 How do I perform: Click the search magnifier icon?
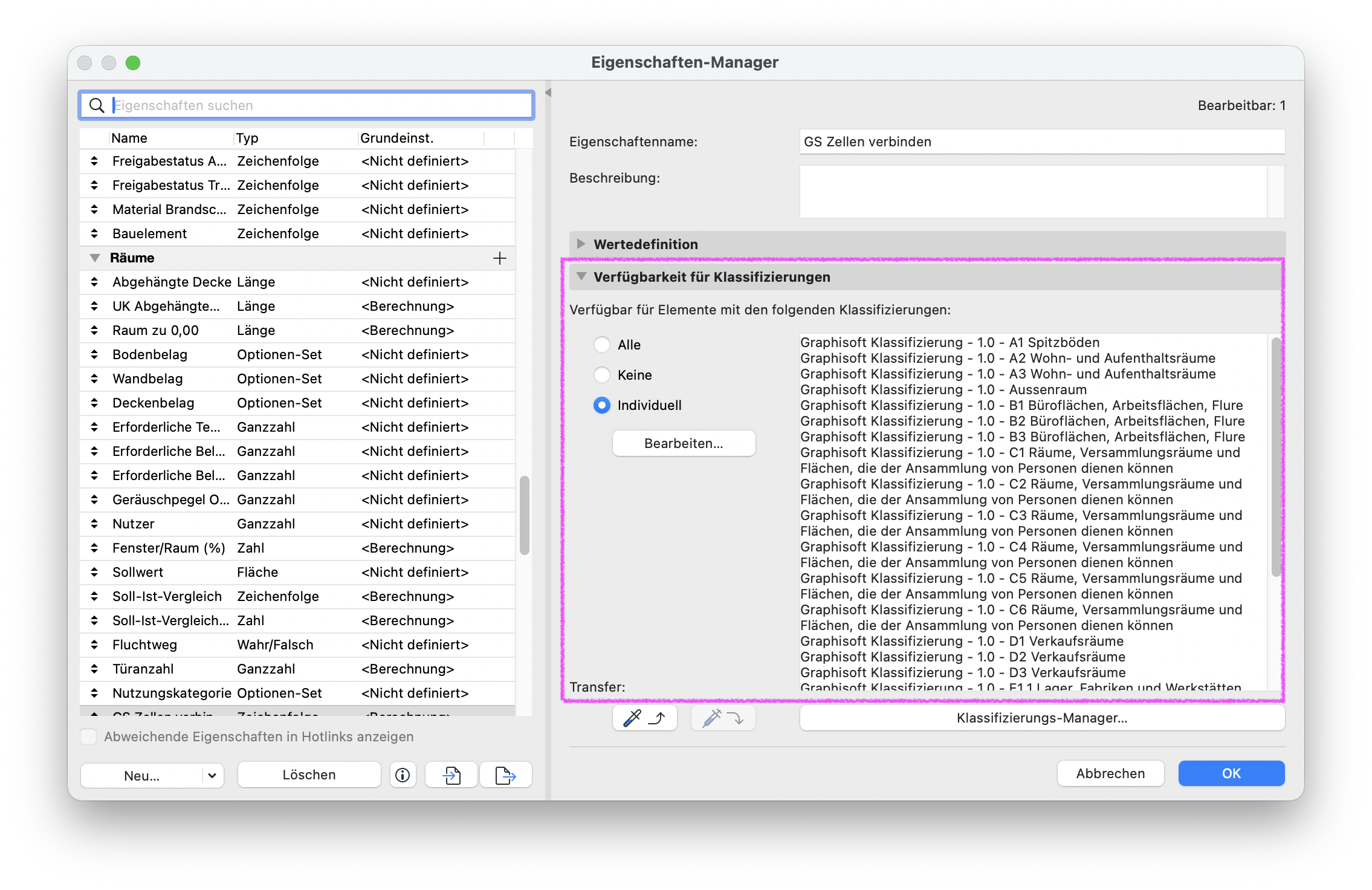click(x=97, y=105)
